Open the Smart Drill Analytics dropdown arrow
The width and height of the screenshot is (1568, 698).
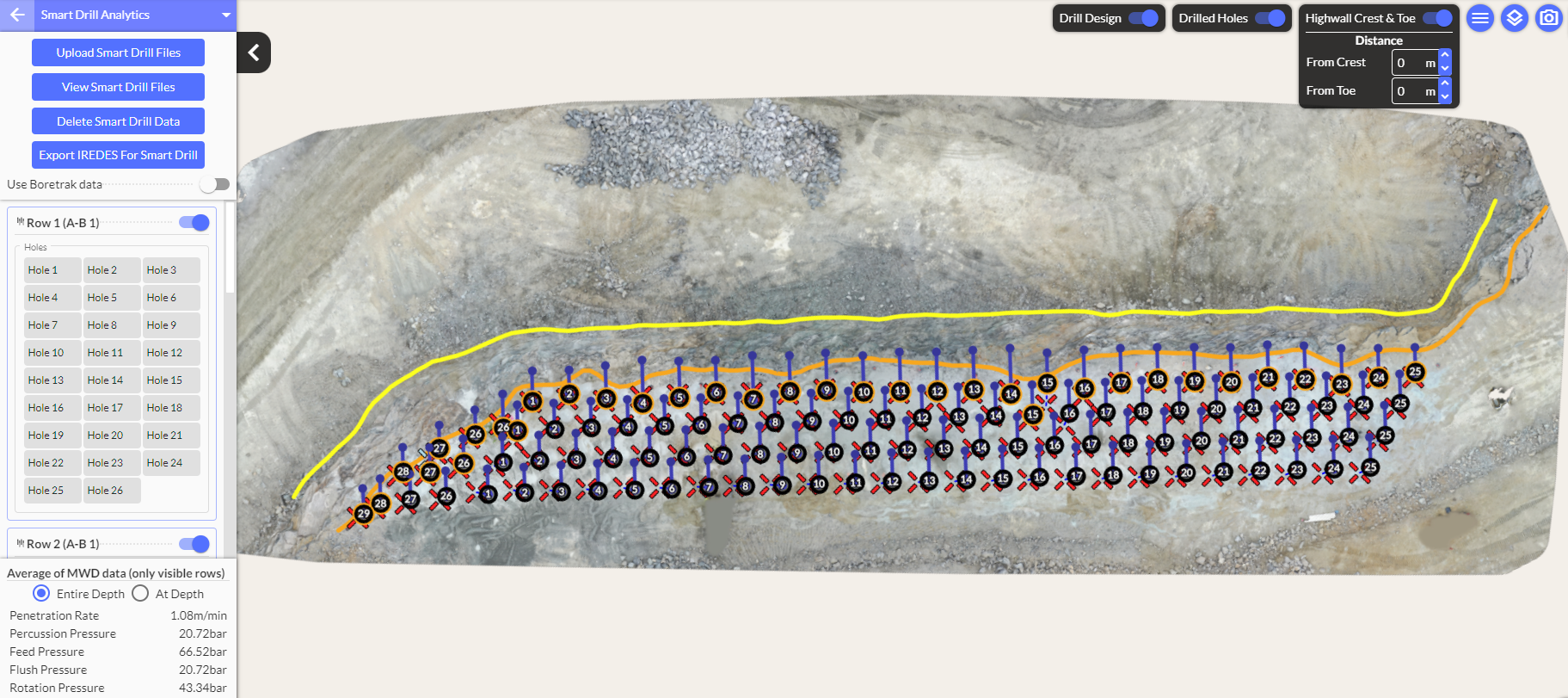(225, 15)
